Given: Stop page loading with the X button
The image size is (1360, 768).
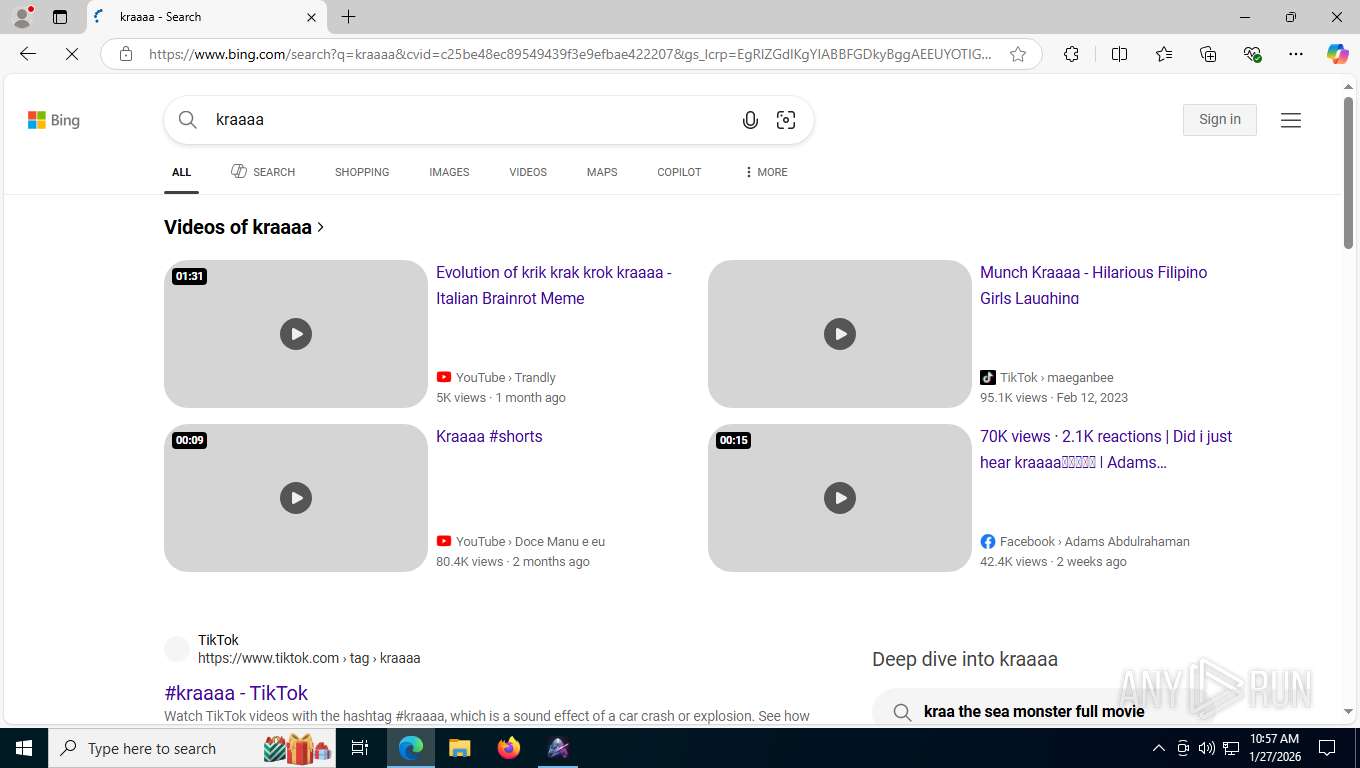Looking at the screenshot, I should (72, 54).
